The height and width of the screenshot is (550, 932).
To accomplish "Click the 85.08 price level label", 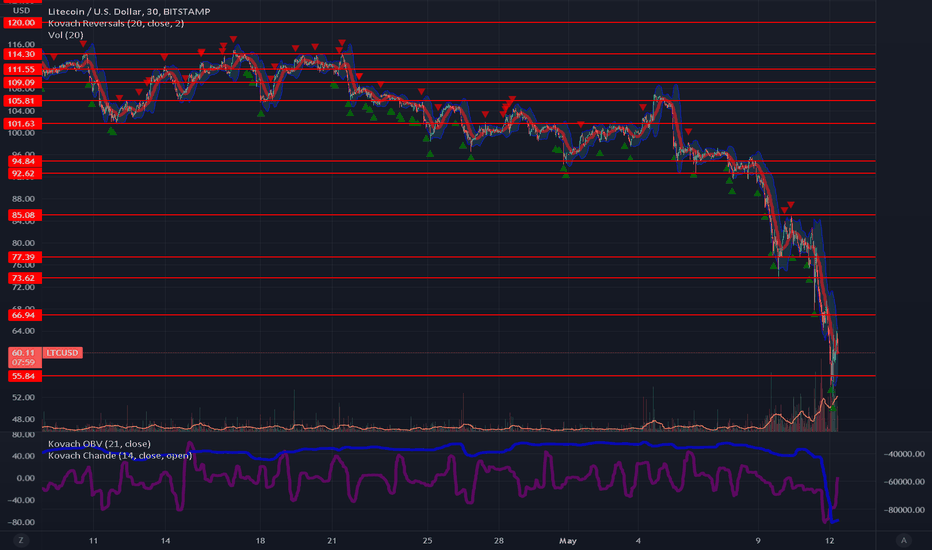I will pyautogui.click(x=24, y=215).
